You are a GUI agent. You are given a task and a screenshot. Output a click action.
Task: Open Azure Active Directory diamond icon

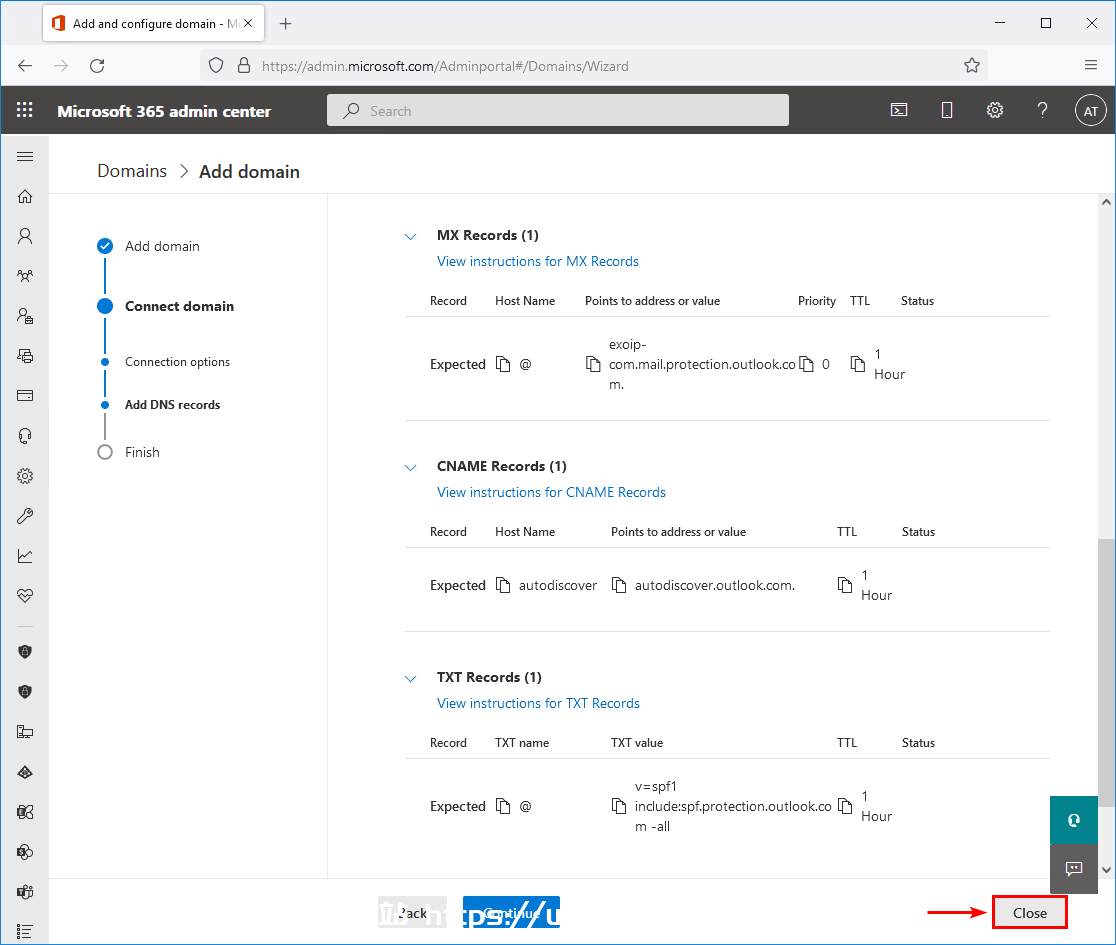tap(25, 772)
